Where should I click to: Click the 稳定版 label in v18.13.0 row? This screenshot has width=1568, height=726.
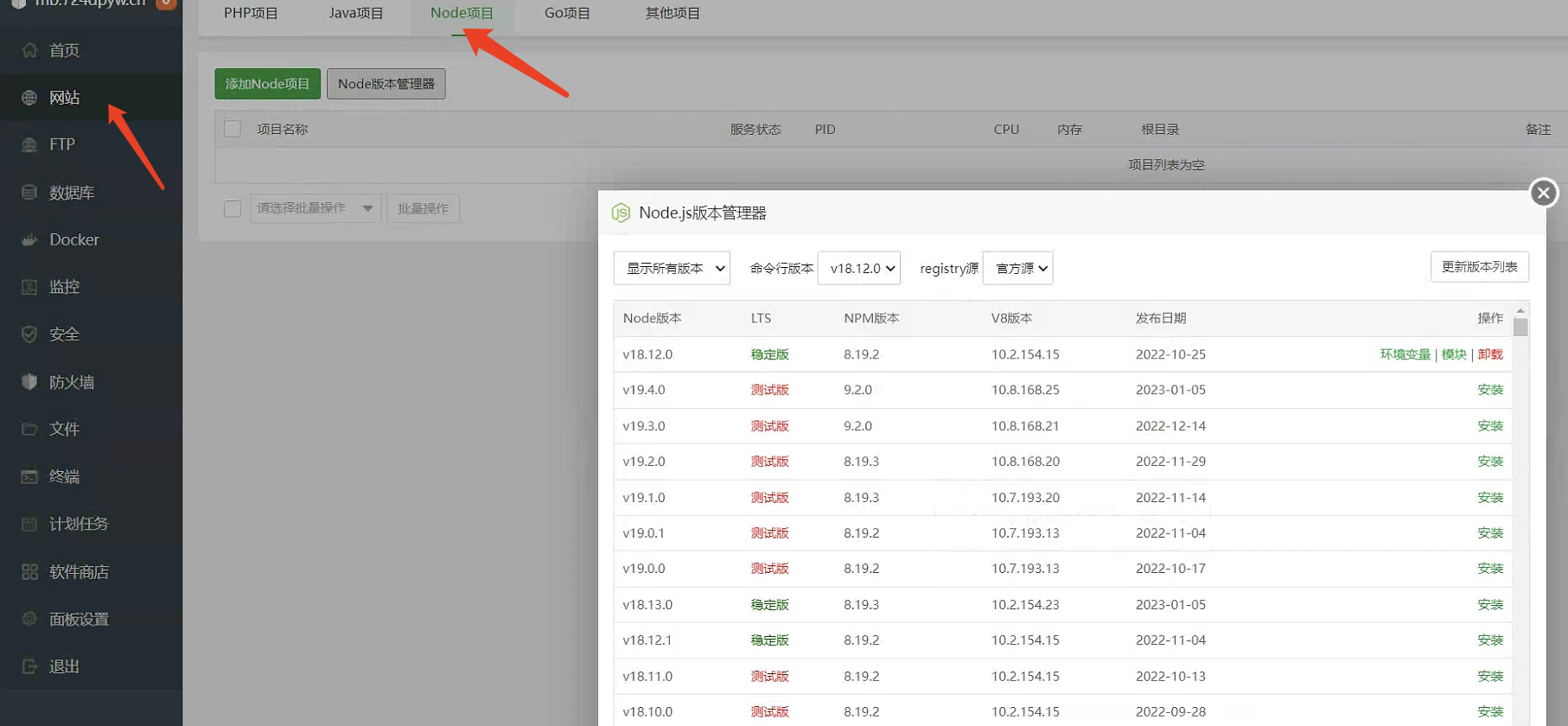tap(770, 605)
